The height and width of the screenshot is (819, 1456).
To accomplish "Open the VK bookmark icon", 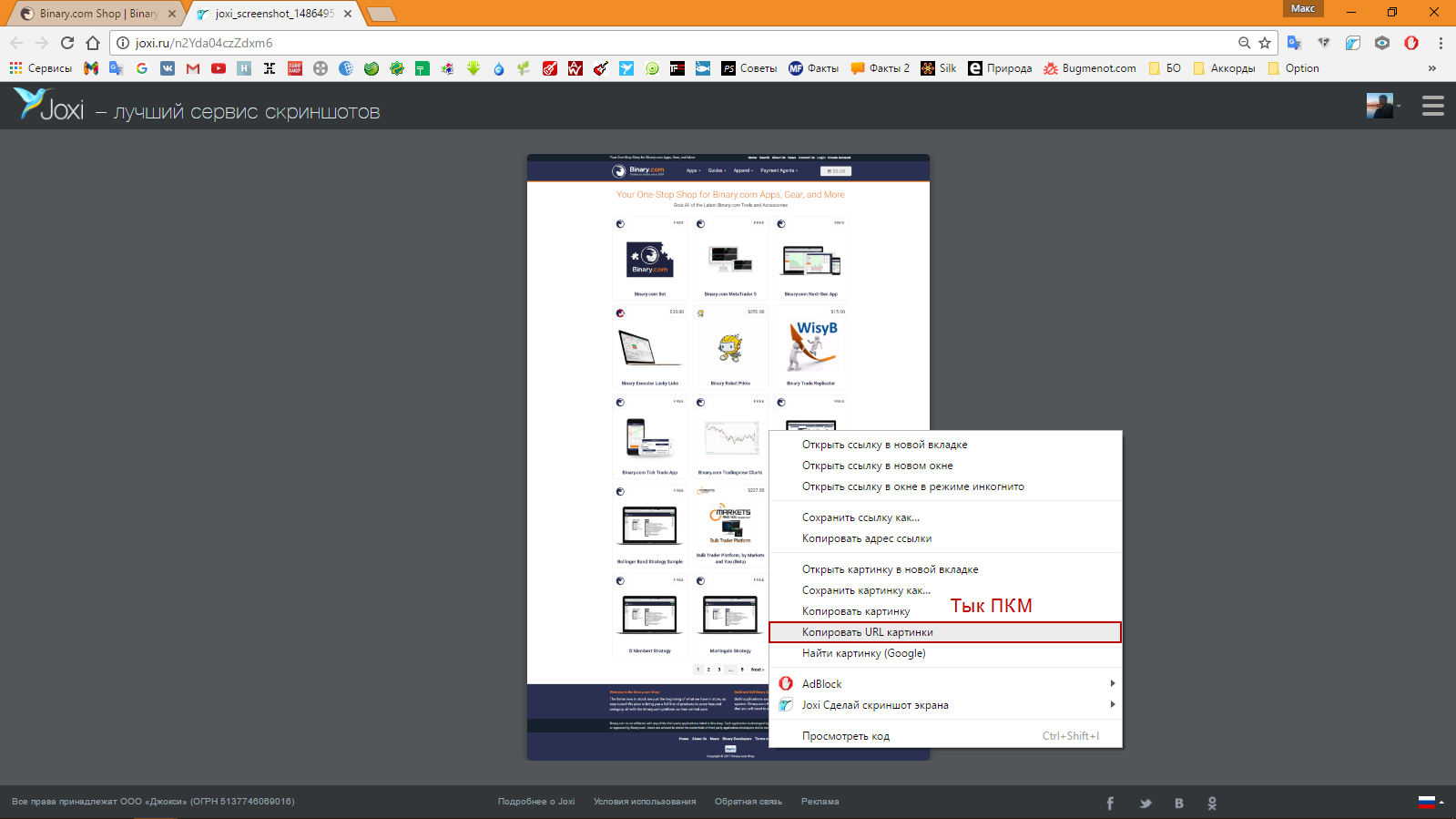I will tap(168, 68).
